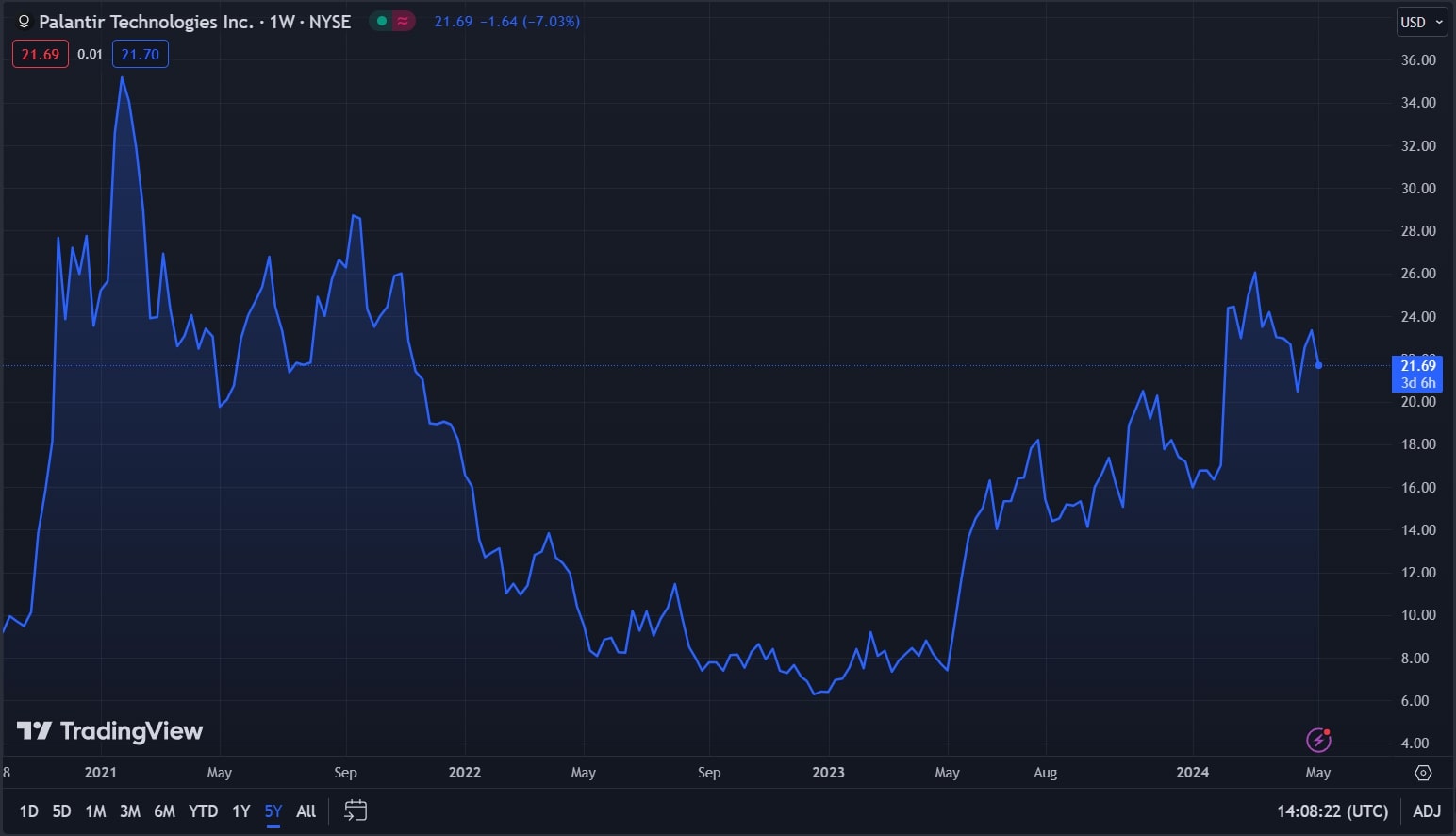
Task: Click the blue buy price 21.70 button
Action: tap(141, 54)
